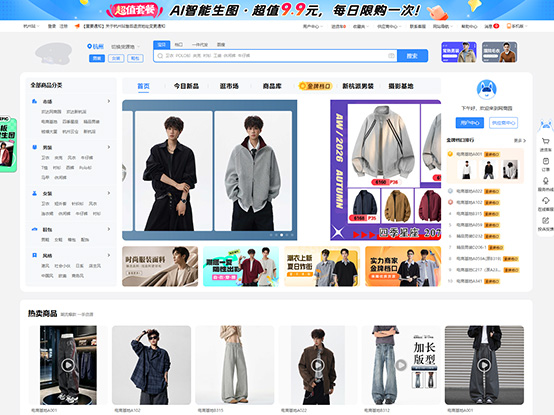554x415 pixels.
Task: Click the edit feedback icon in right sidebar
Action: coord(546,220)
